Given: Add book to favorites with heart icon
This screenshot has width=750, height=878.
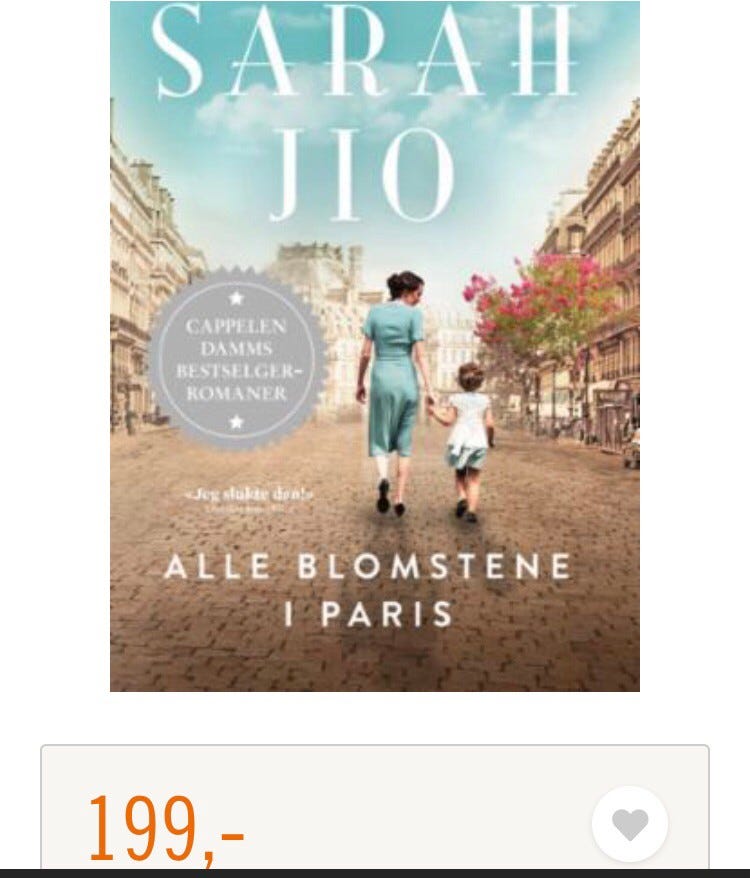Looking at the screenshot, I should coord(630,824).
